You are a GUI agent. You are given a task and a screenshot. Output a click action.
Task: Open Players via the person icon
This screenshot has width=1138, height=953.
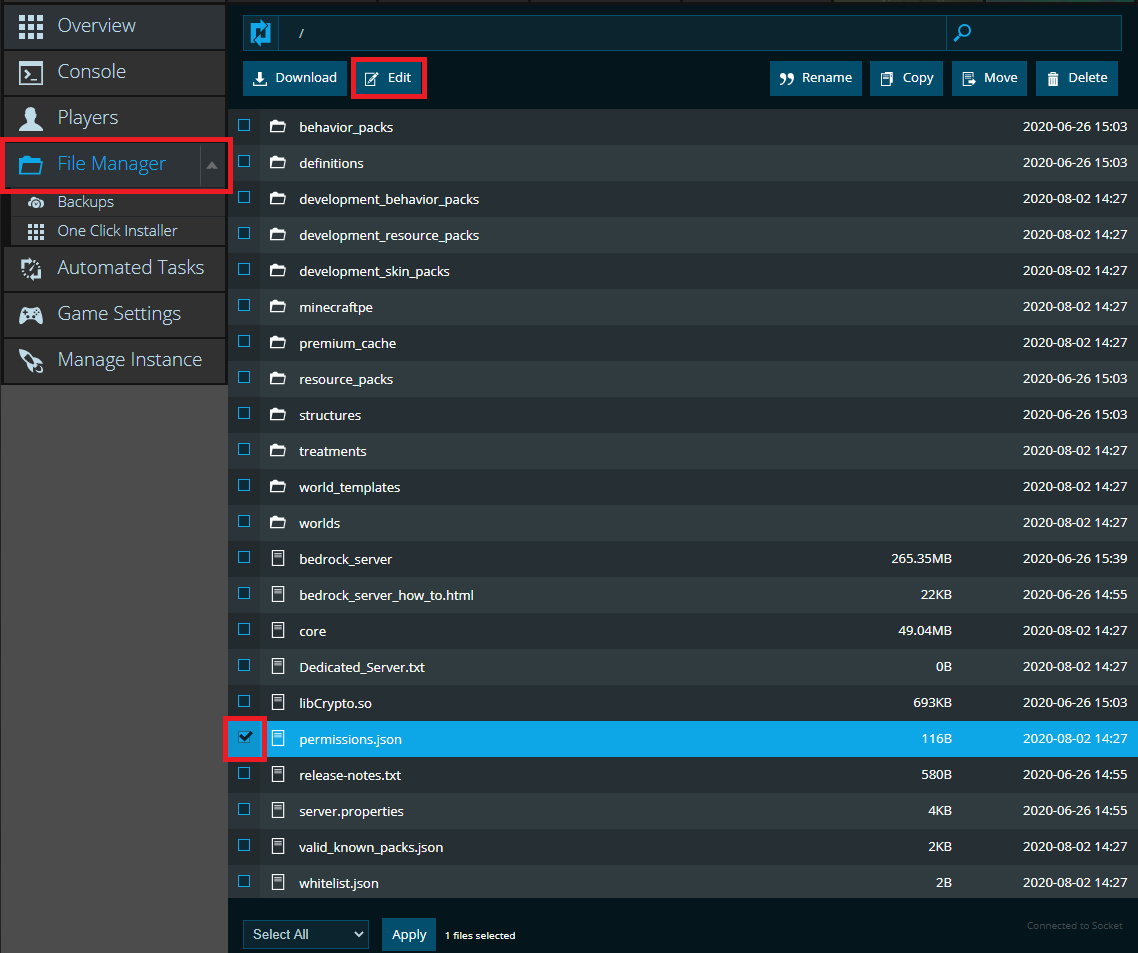tap(31, 118)
